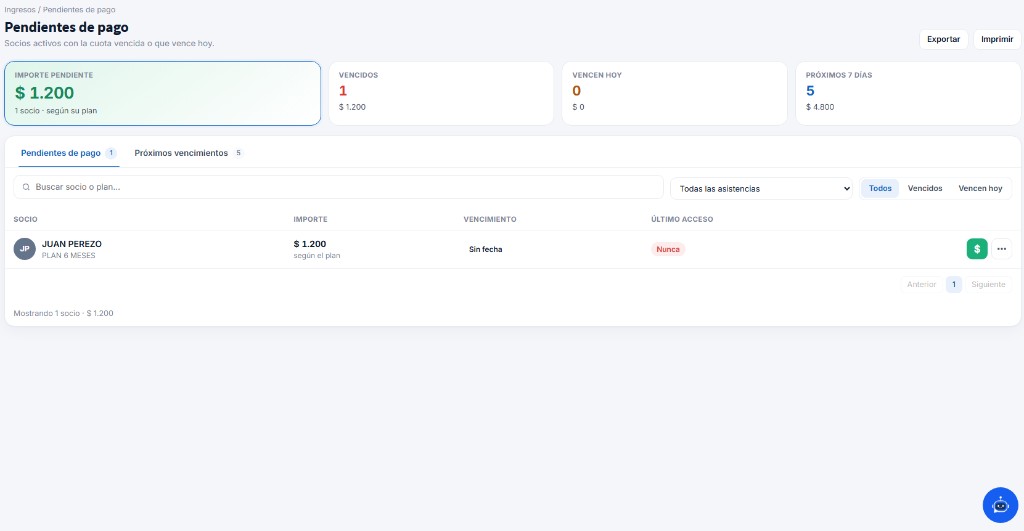Open the chatbot assistant robot icon

tap(1000, 505)
